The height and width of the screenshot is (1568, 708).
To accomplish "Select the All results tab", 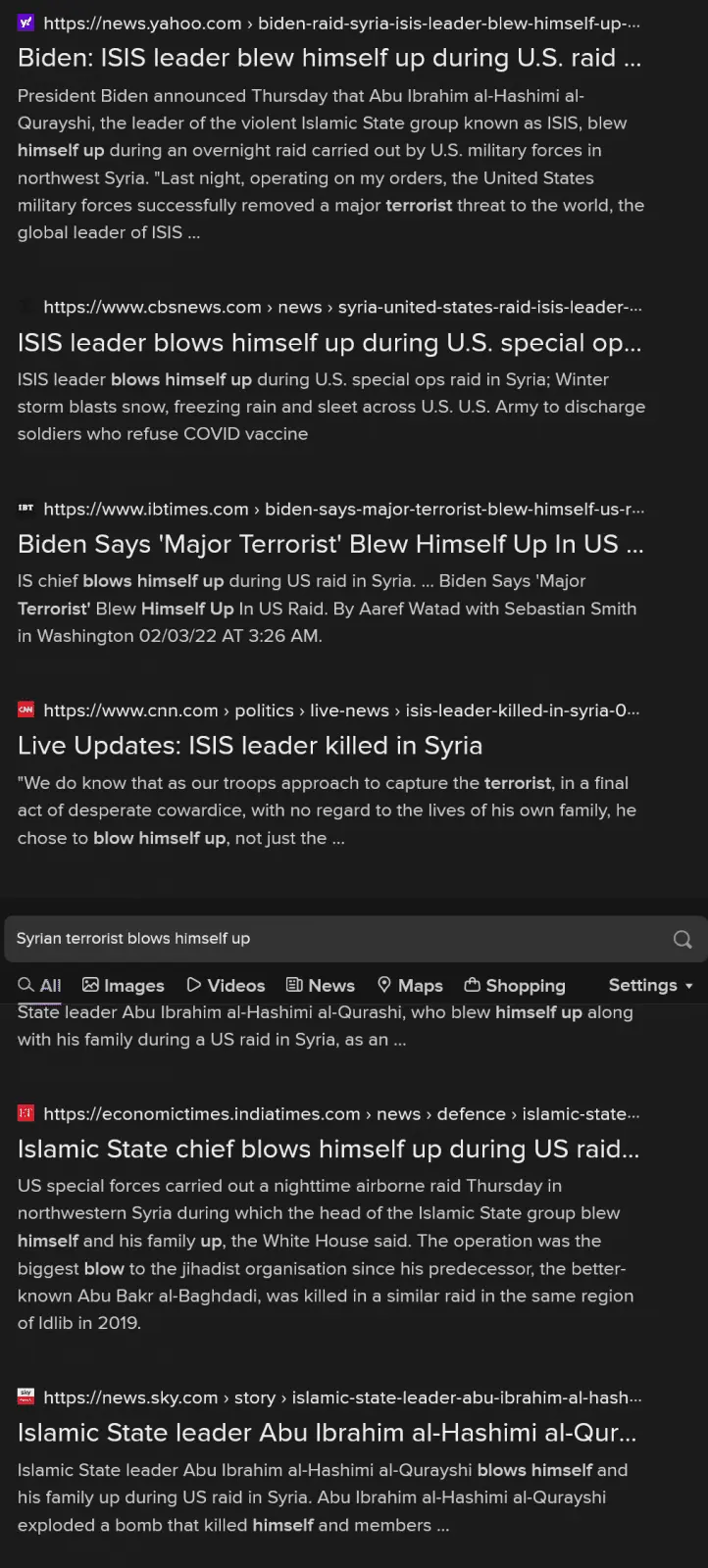I will coord(39,986).
